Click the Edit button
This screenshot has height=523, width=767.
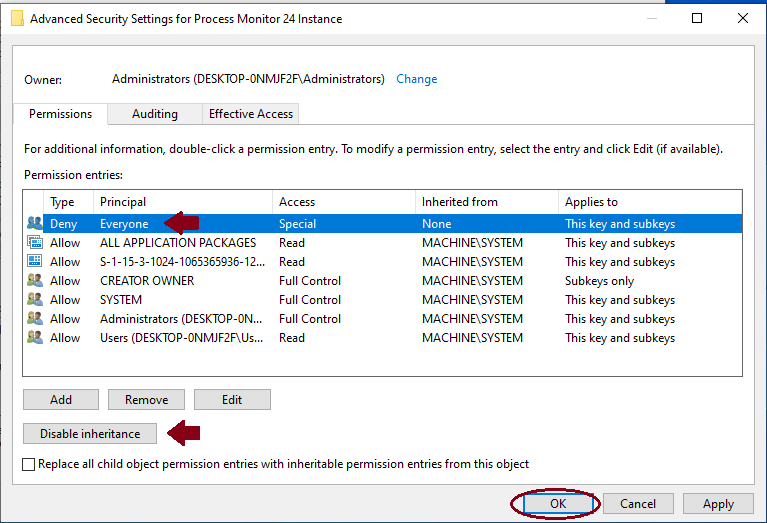click(x=232, y=400)
